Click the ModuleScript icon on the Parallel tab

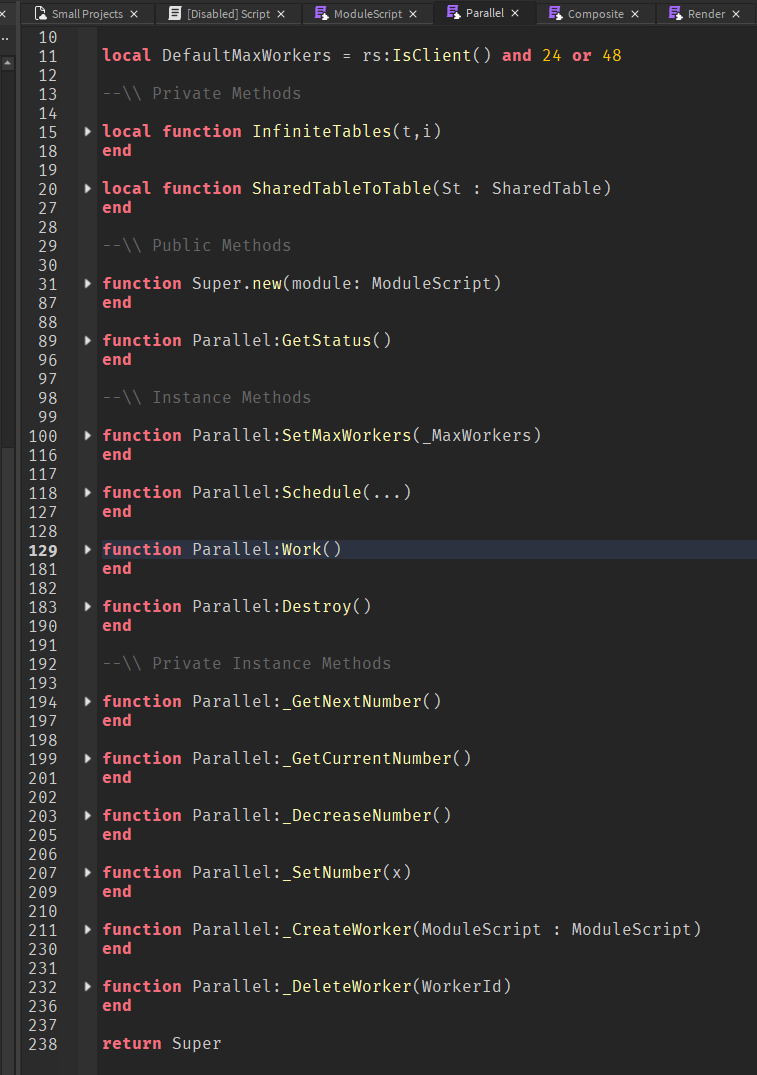pos(452,14)
